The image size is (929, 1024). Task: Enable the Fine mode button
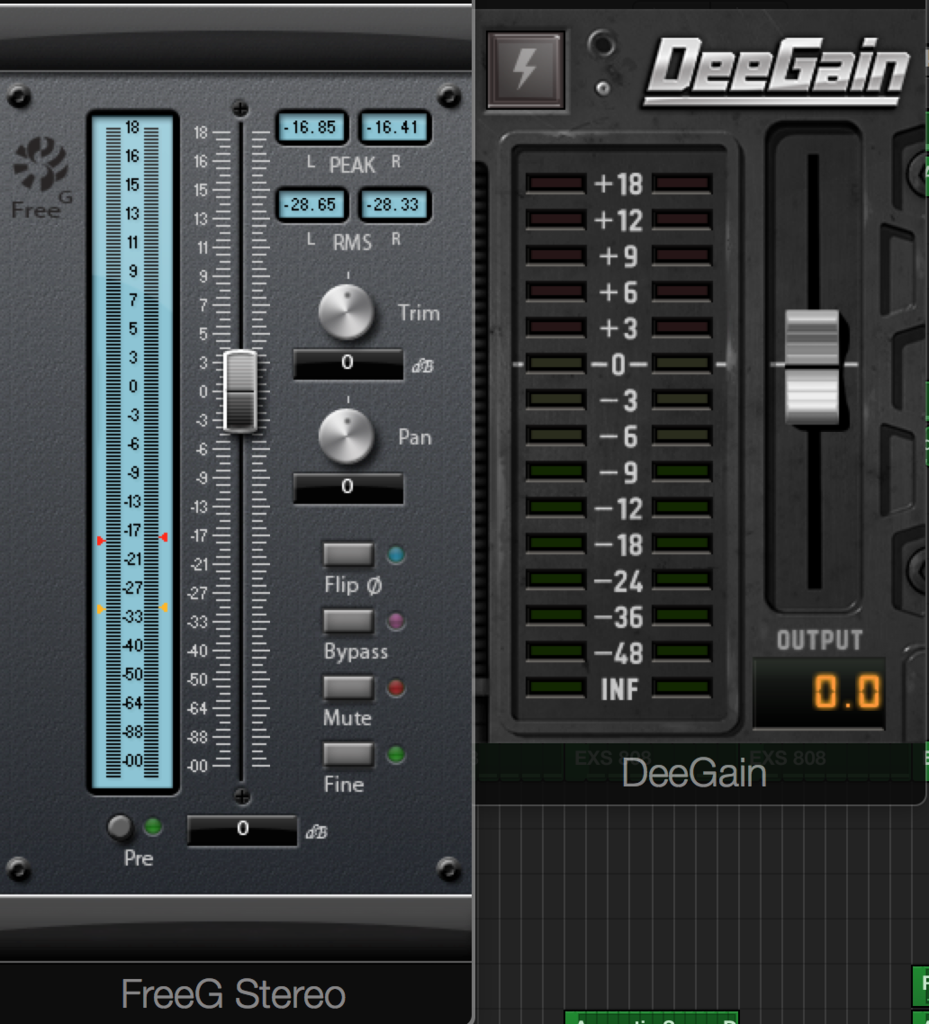pos(349,754)
